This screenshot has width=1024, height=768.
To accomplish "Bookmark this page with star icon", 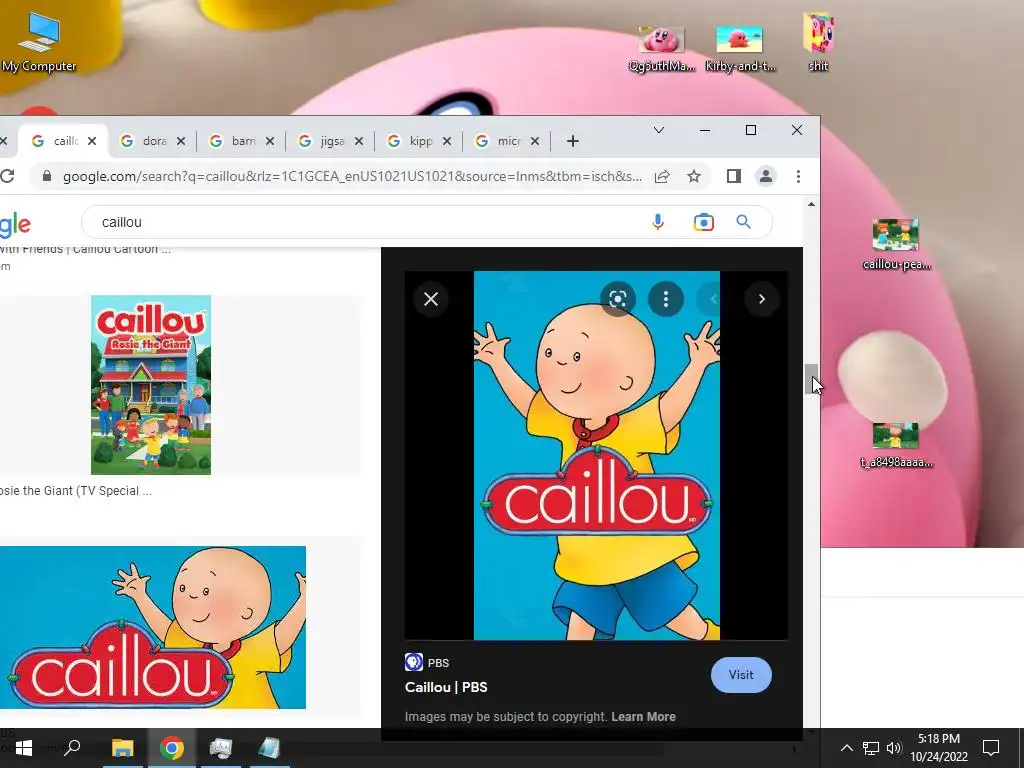I will [x=694, y=176].
